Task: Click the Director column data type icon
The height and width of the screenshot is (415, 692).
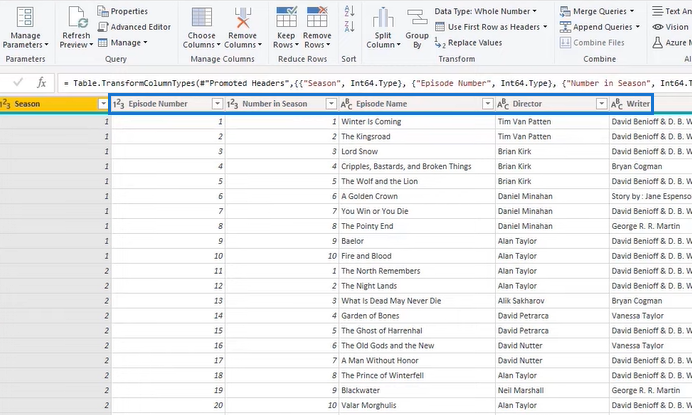Action: [x=503, y=104]
